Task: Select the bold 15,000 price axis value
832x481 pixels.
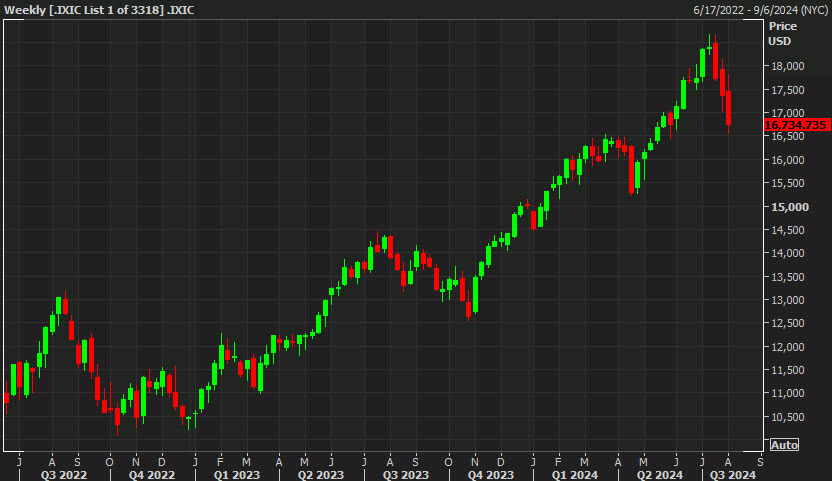Action: (790, 207)
